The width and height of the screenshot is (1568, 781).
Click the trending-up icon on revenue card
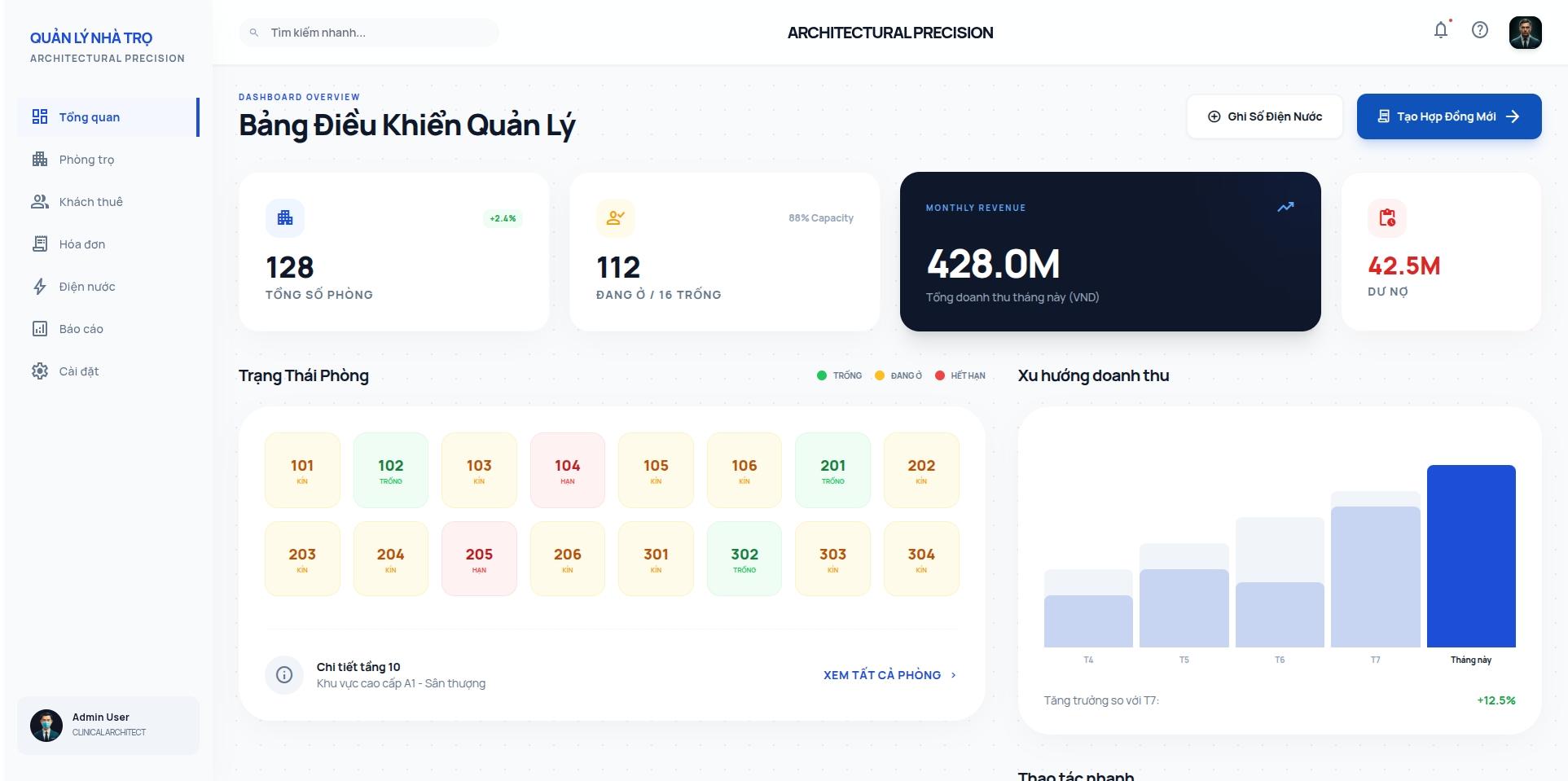pos(1285,208)
